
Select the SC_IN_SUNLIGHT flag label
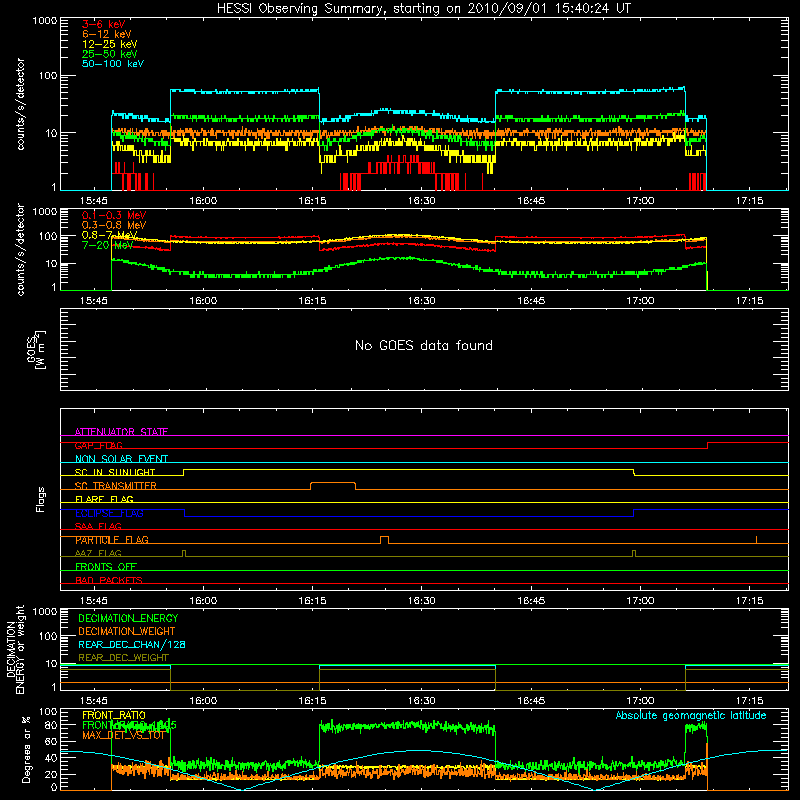tap(115, 472)
